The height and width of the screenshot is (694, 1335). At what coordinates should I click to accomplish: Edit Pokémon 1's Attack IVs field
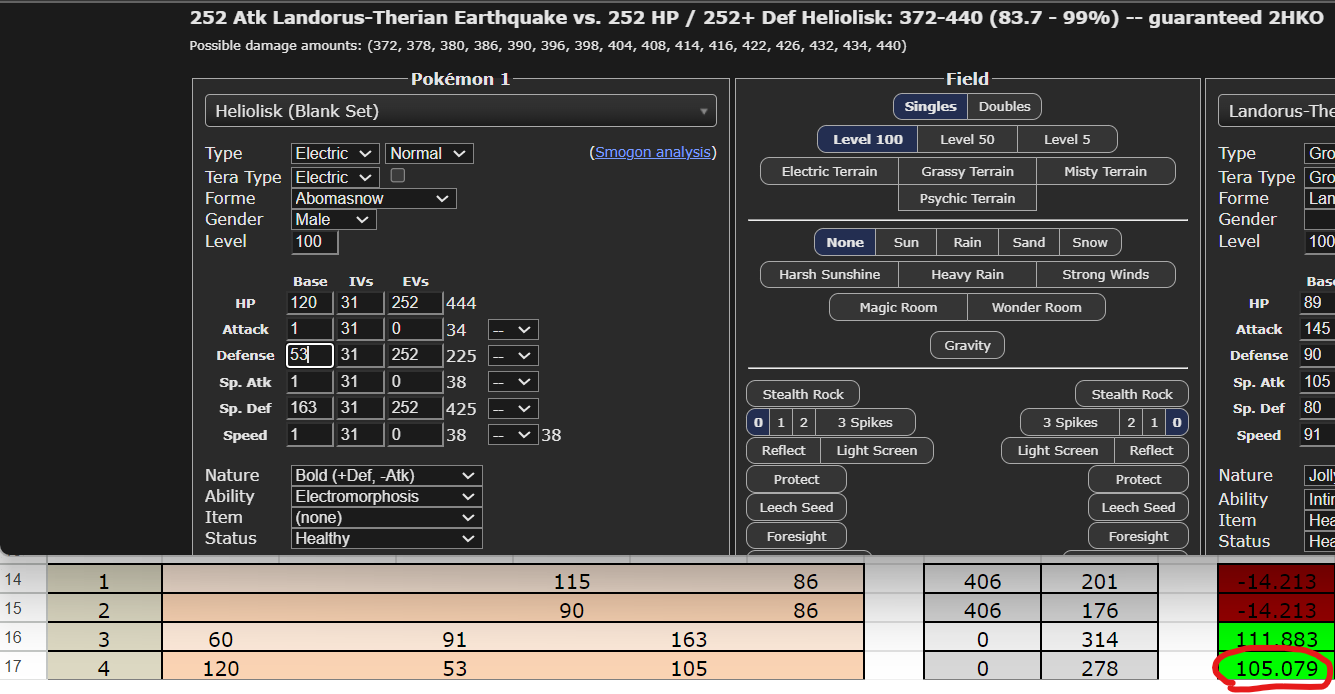tap(360, 329)
